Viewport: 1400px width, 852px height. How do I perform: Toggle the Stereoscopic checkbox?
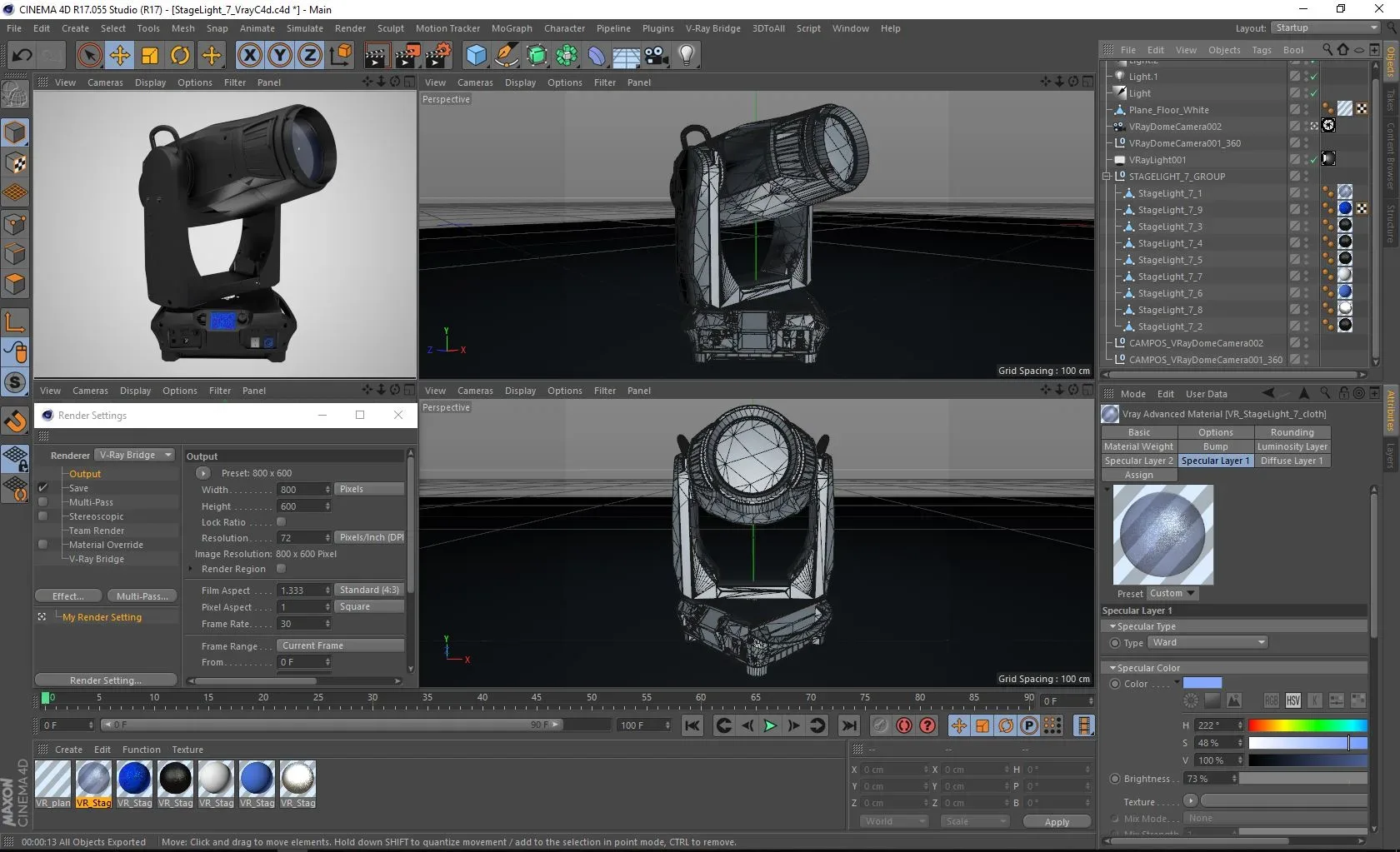[x=42, y=516]
